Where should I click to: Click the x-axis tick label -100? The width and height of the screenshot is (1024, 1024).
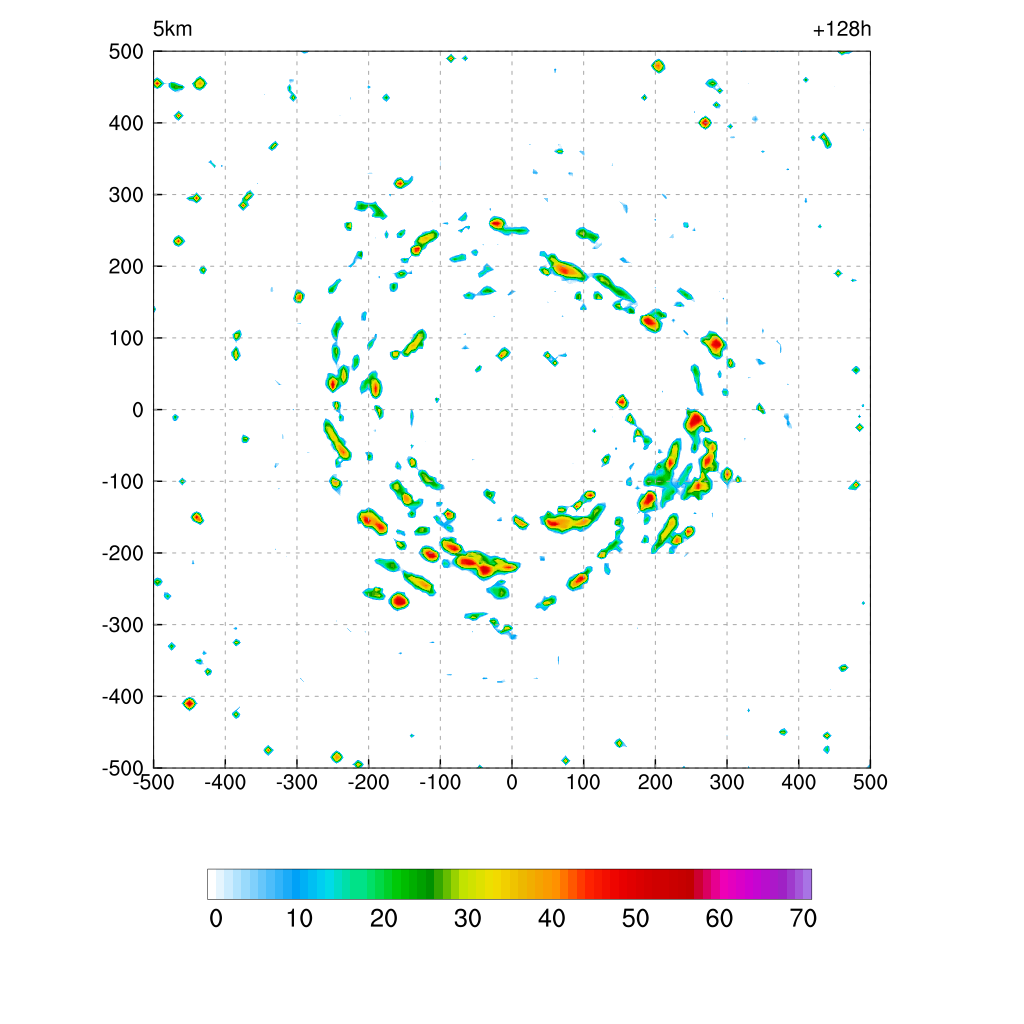coord(440,782)
